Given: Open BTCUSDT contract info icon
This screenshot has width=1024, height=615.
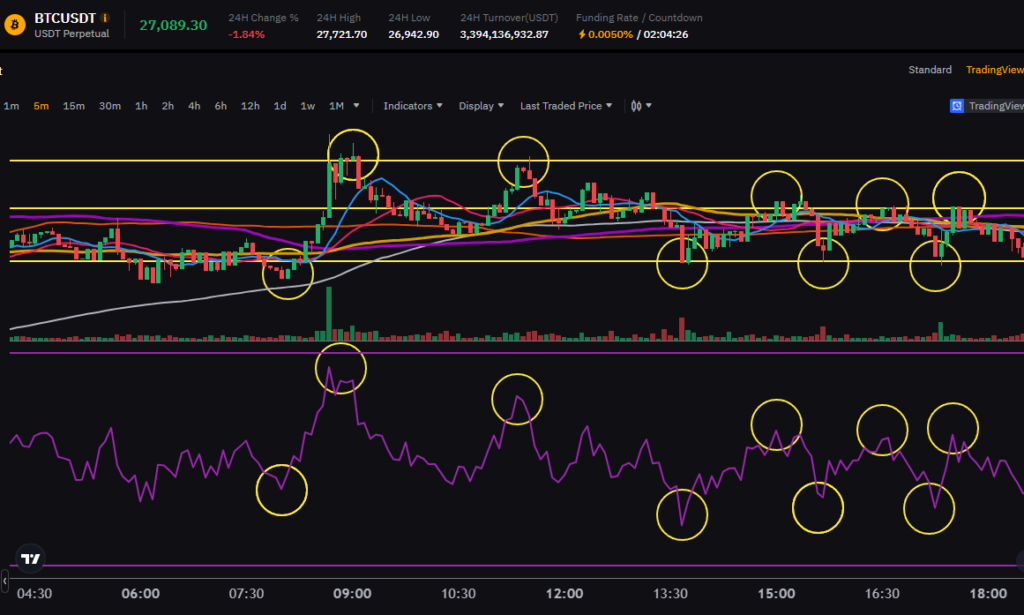Looking at the screenshot, I should (105, 18).
